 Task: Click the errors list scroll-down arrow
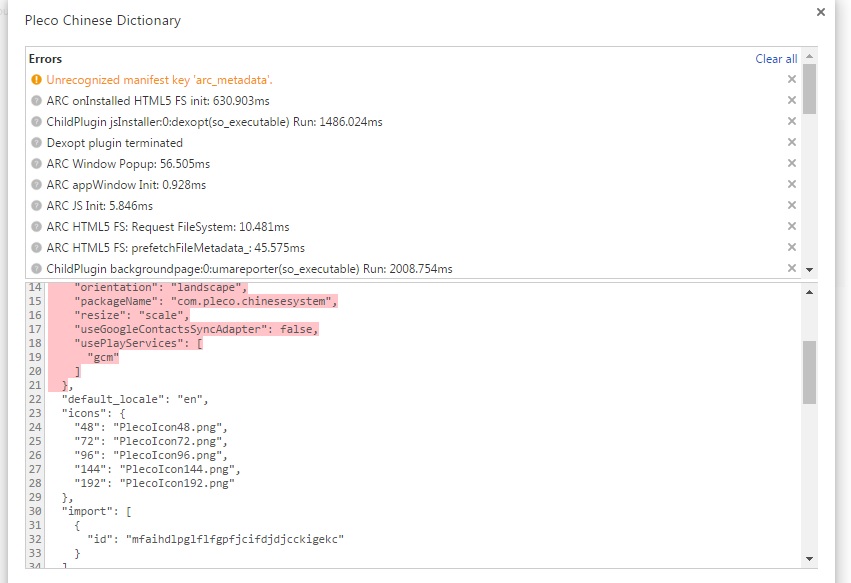(x=809, y=269)
